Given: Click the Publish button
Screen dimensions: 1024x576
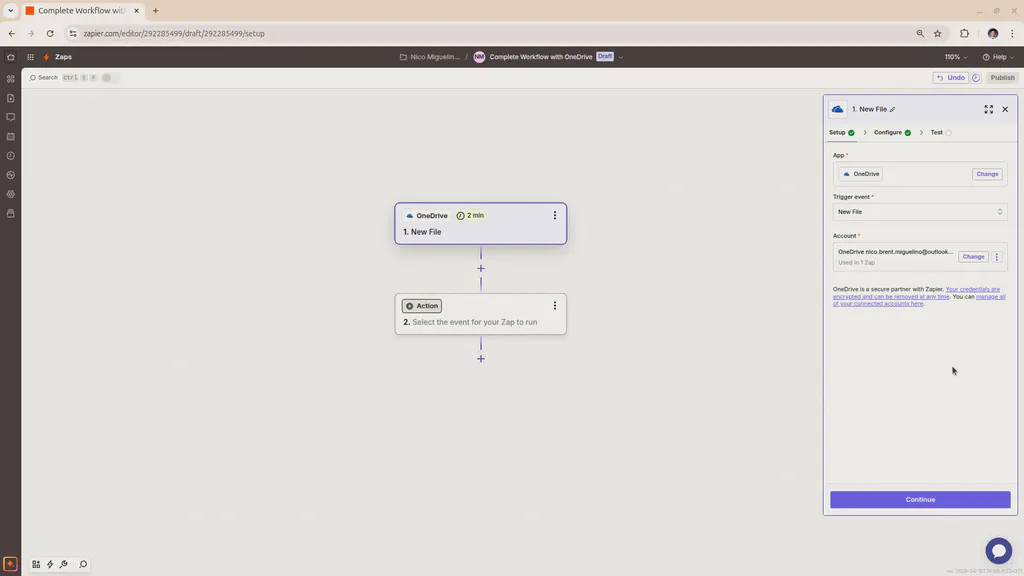Looking at the screenshot, I should [x=1002, y=77].
